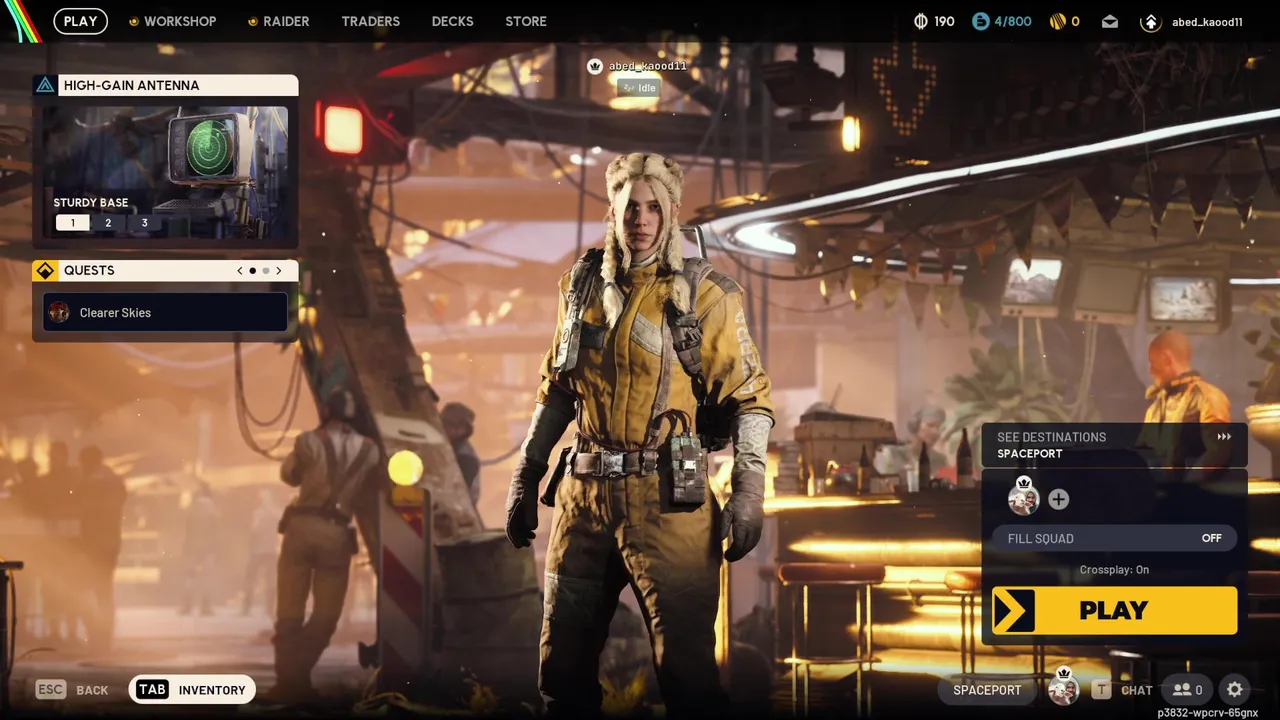This screenshot has width=1280, height=720.
Task: Click the coin currency icon showing 190
Action: pyautogui.click(x=921, y=21)
